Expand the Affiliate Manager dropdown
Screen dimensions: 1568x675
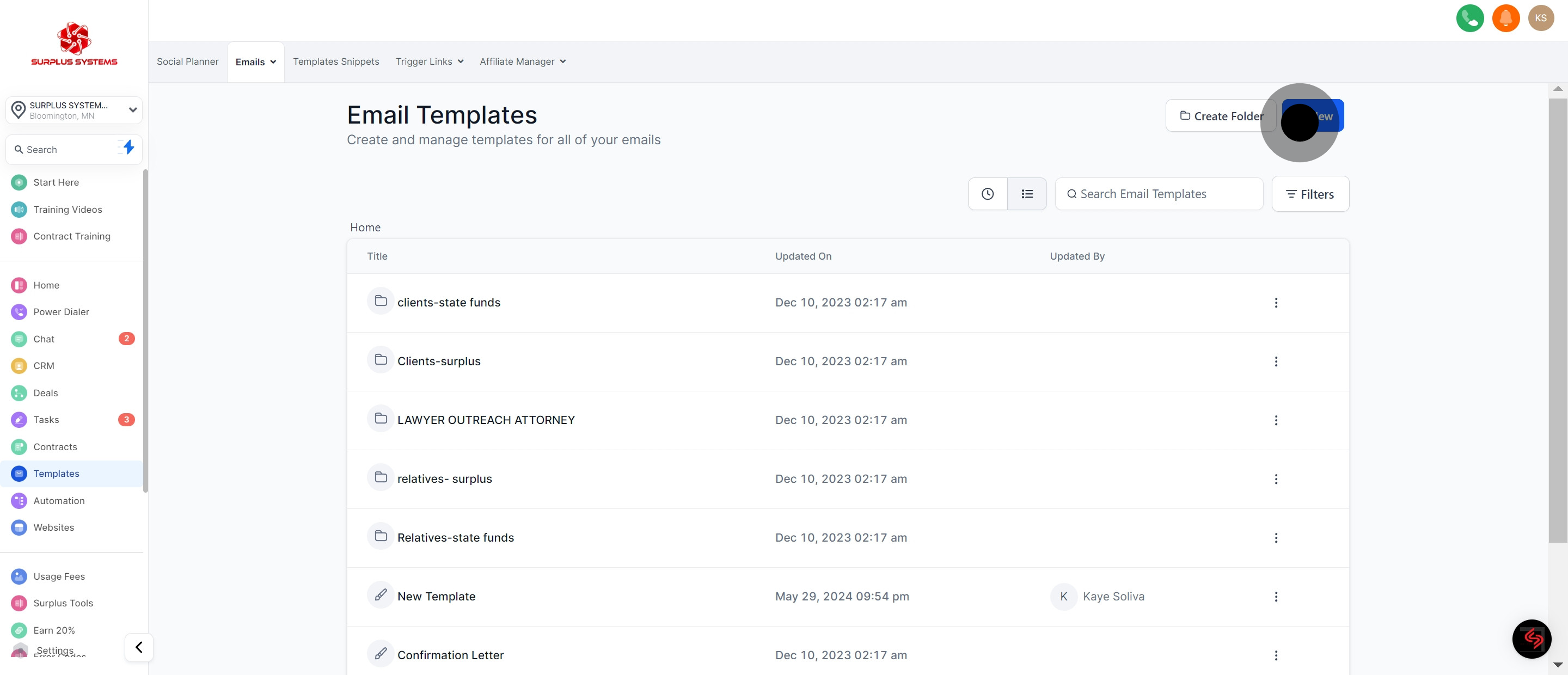click(x=522, y=62)
